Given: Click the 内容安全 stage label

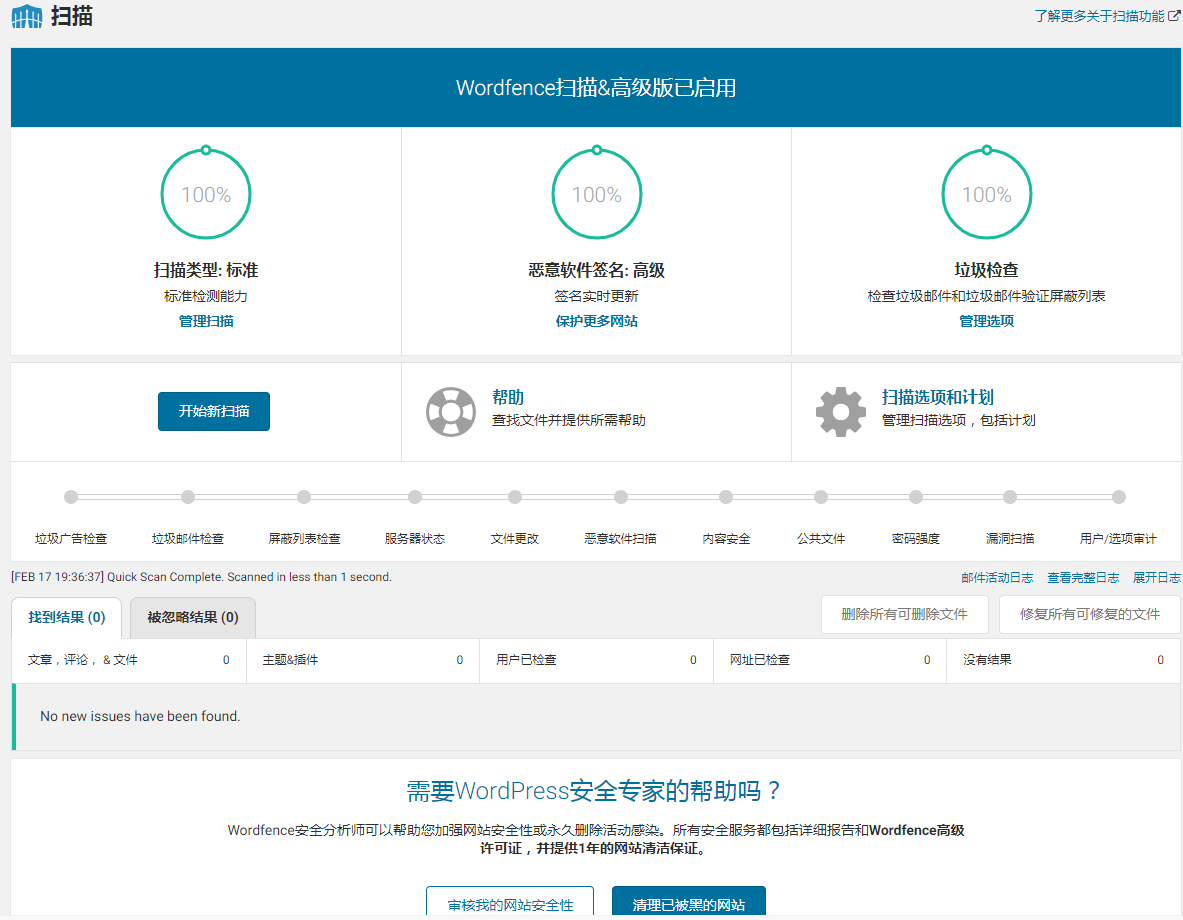Looking at the screenshot, I should tap(726, 539).
